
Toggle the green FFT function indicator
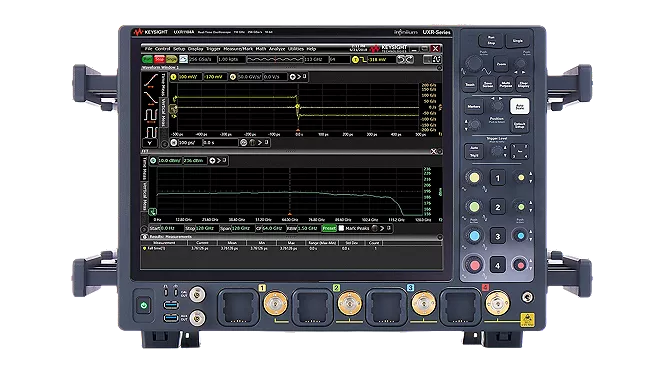coord(153,160)
